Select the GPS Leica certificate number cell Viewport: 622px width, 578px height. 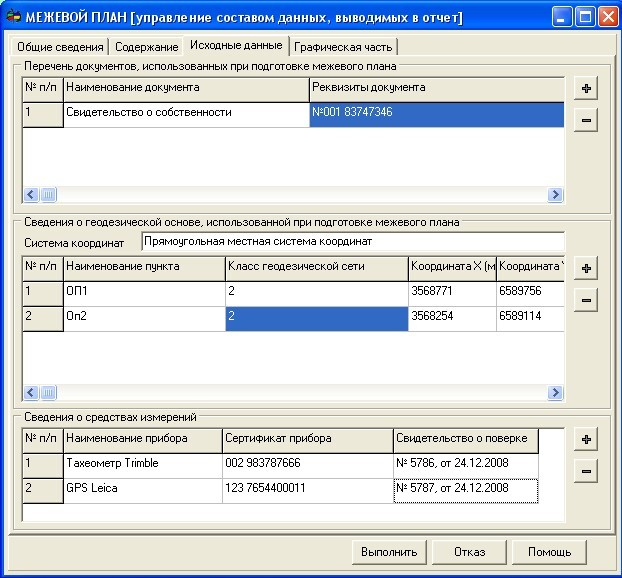tap(306, 488)
